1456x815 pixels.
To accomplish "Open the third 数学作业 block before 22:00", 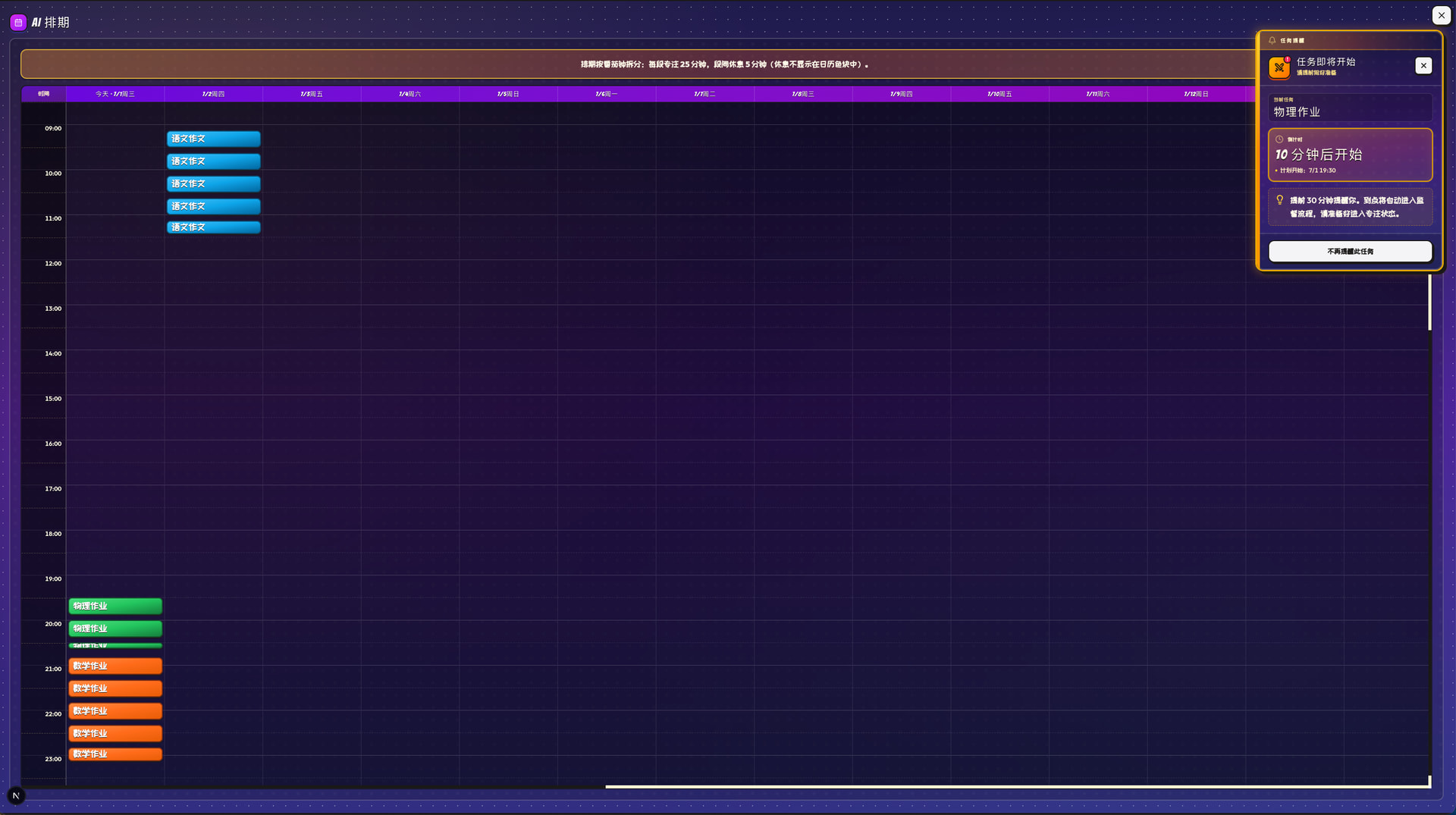I will point(115,711).
